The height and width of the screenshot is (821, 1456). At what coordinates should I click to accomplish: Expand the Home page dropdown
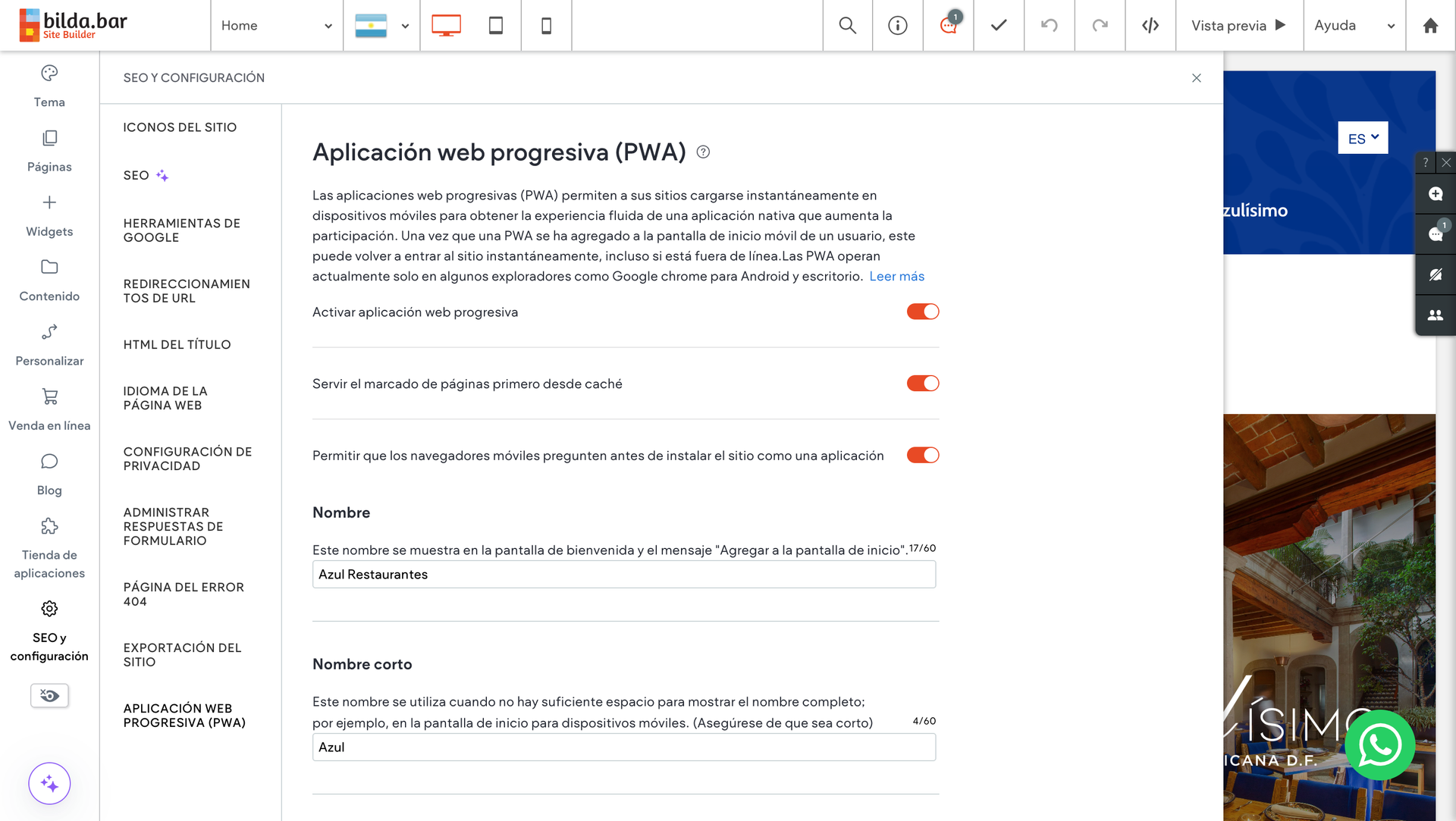click(277, 25)
